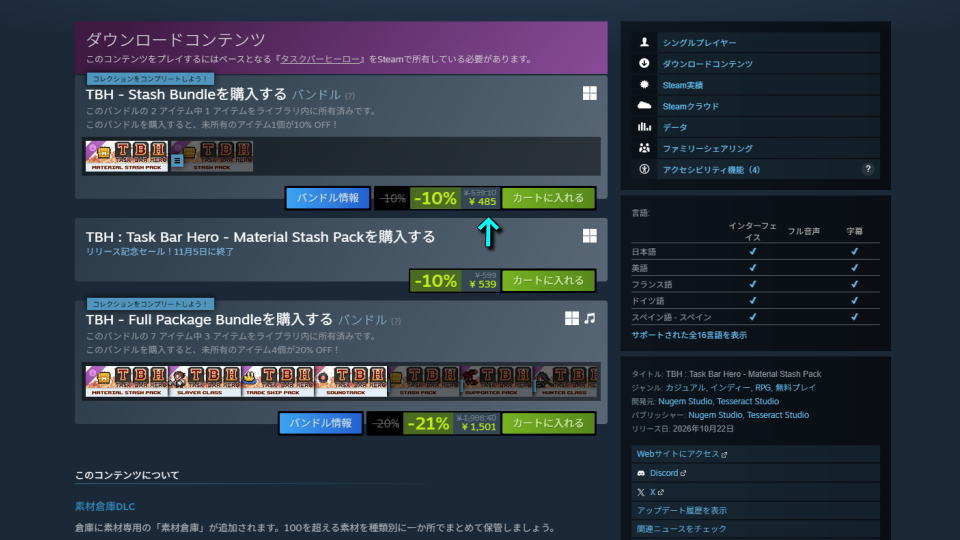Click the RPG genre link
This screenshot has height=540, width=960.
click(762, 388)
